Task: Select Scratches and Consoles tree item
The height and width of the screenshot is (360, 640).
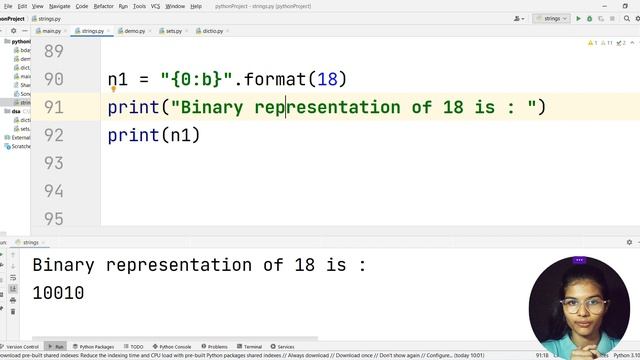Action: tap(17, 146)
